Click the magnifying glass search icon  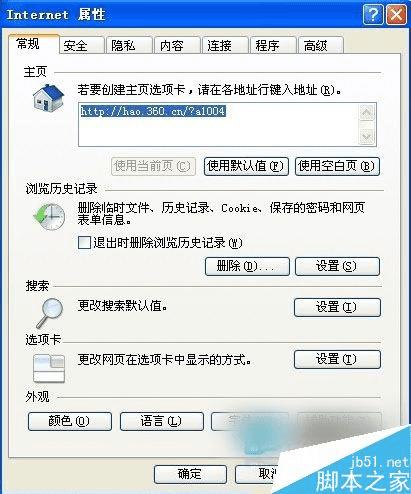(x=50, y=313)
